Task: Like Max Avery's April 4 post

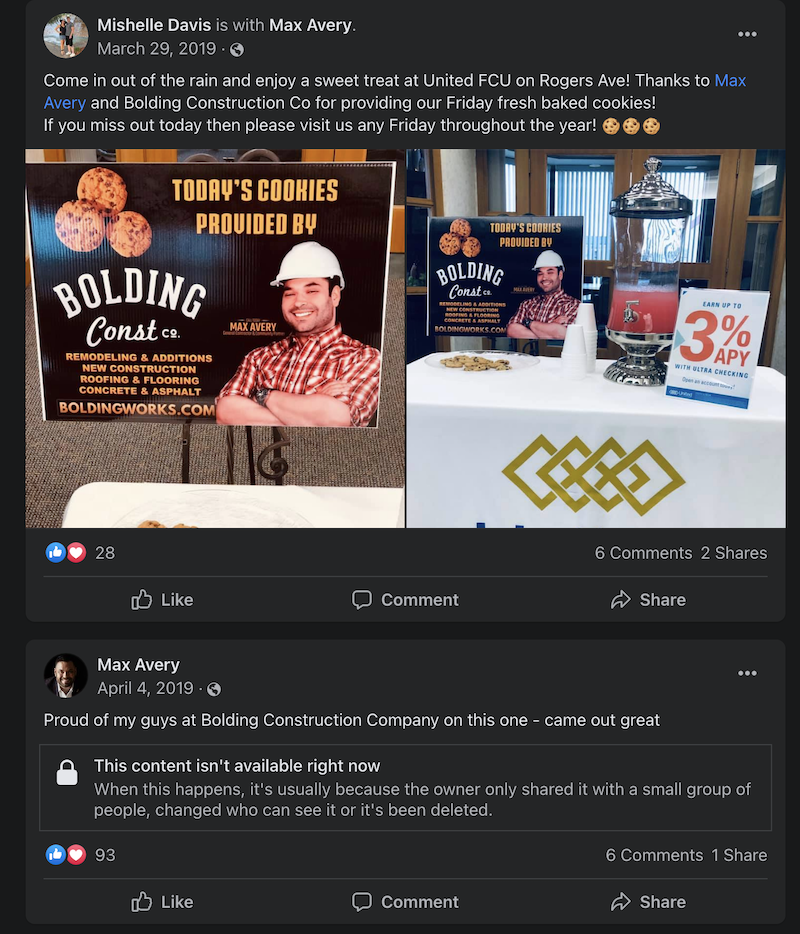Action: pos(162,901)
